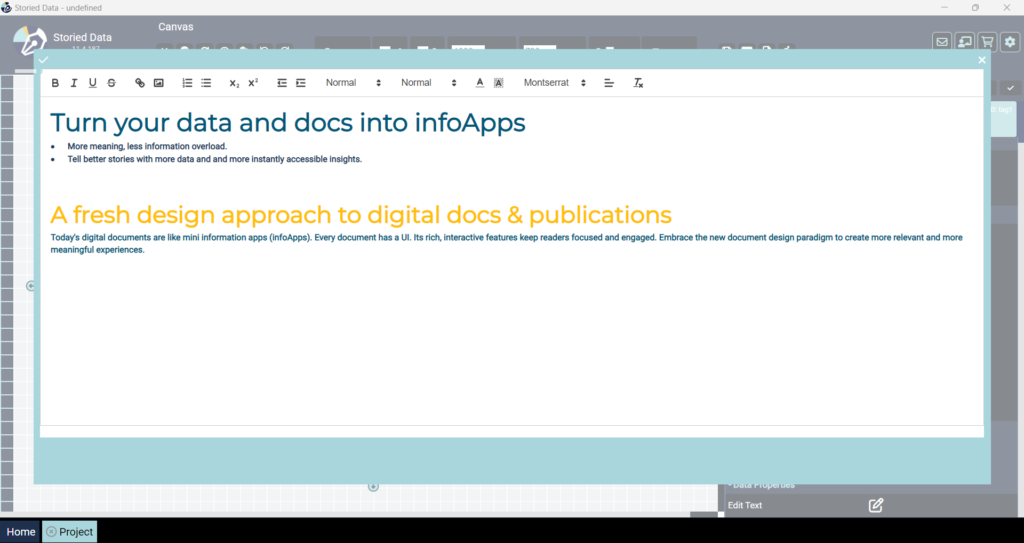The width and height of the screenshot is (1024, 543).
Task: Create a numbered ordered list
Action: point(187,83)
